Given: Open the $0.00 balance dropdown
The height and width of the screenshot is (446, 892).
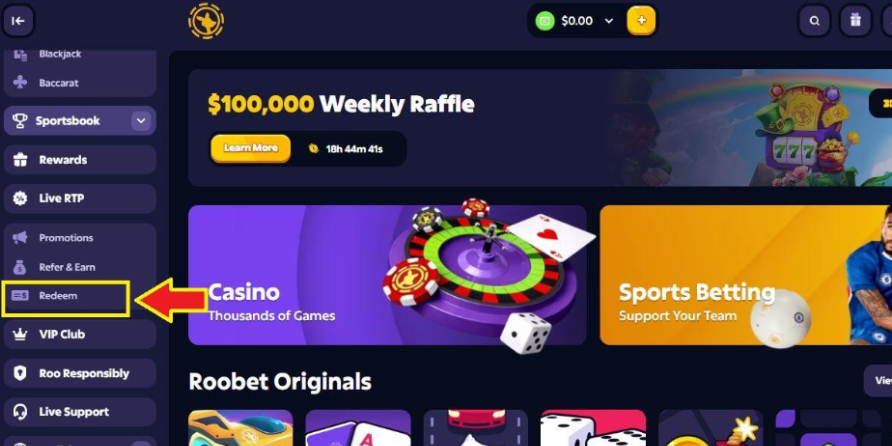Looking at the screenshot, I should pyautogui.click(x=587, y=21).
